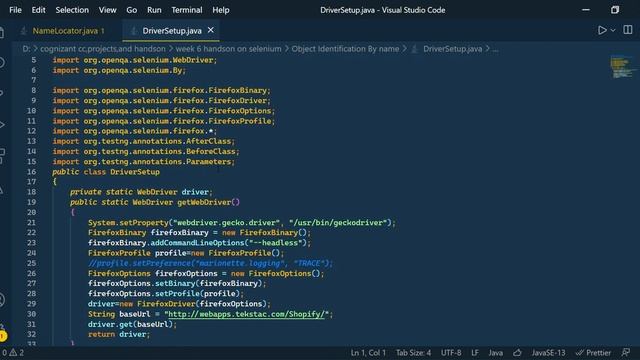This screenshot has width=640, height=360.
Task: Open the Go menu
Action: [x=131, y=10]
